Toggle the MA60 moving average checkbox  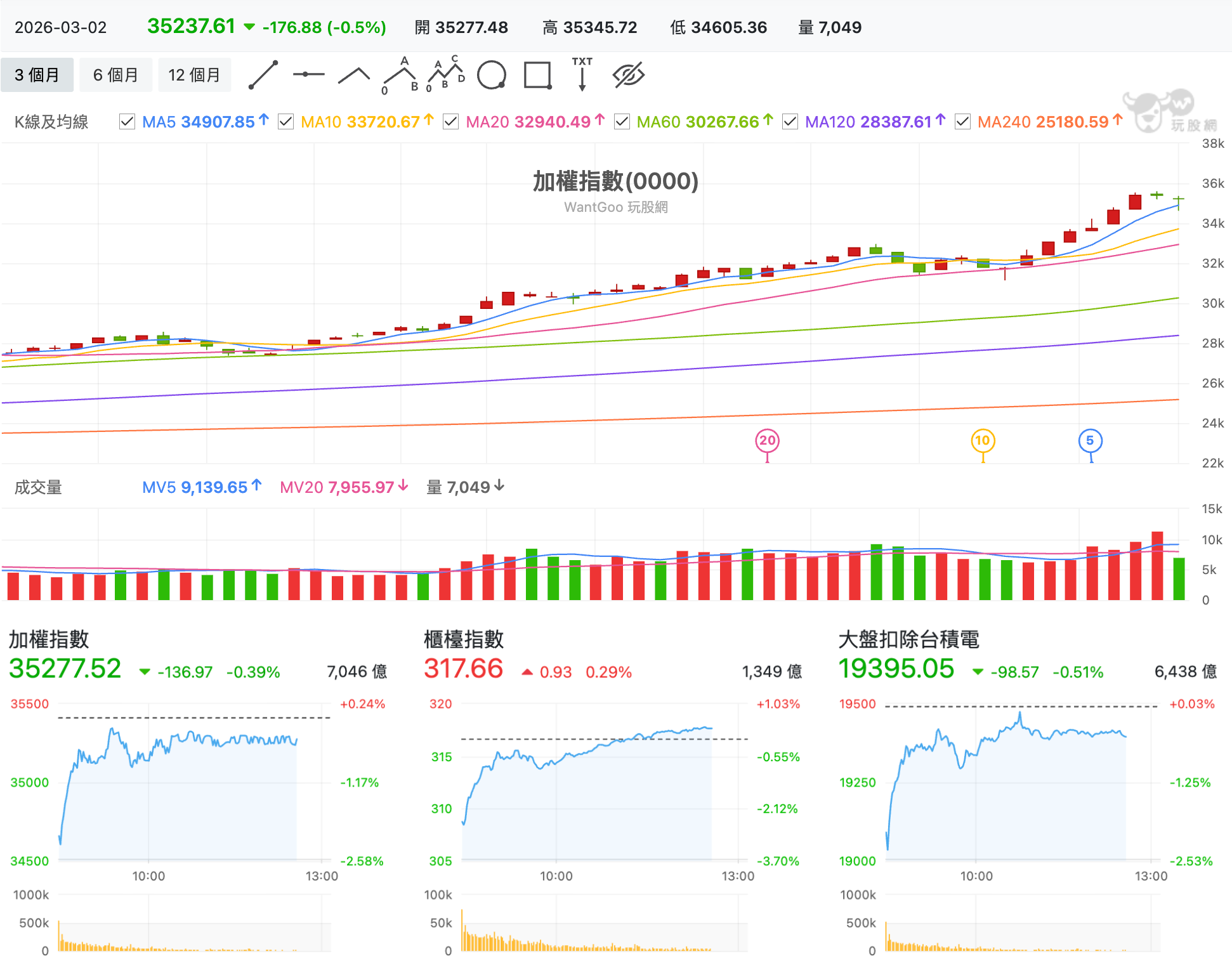[x=622, y=122]
